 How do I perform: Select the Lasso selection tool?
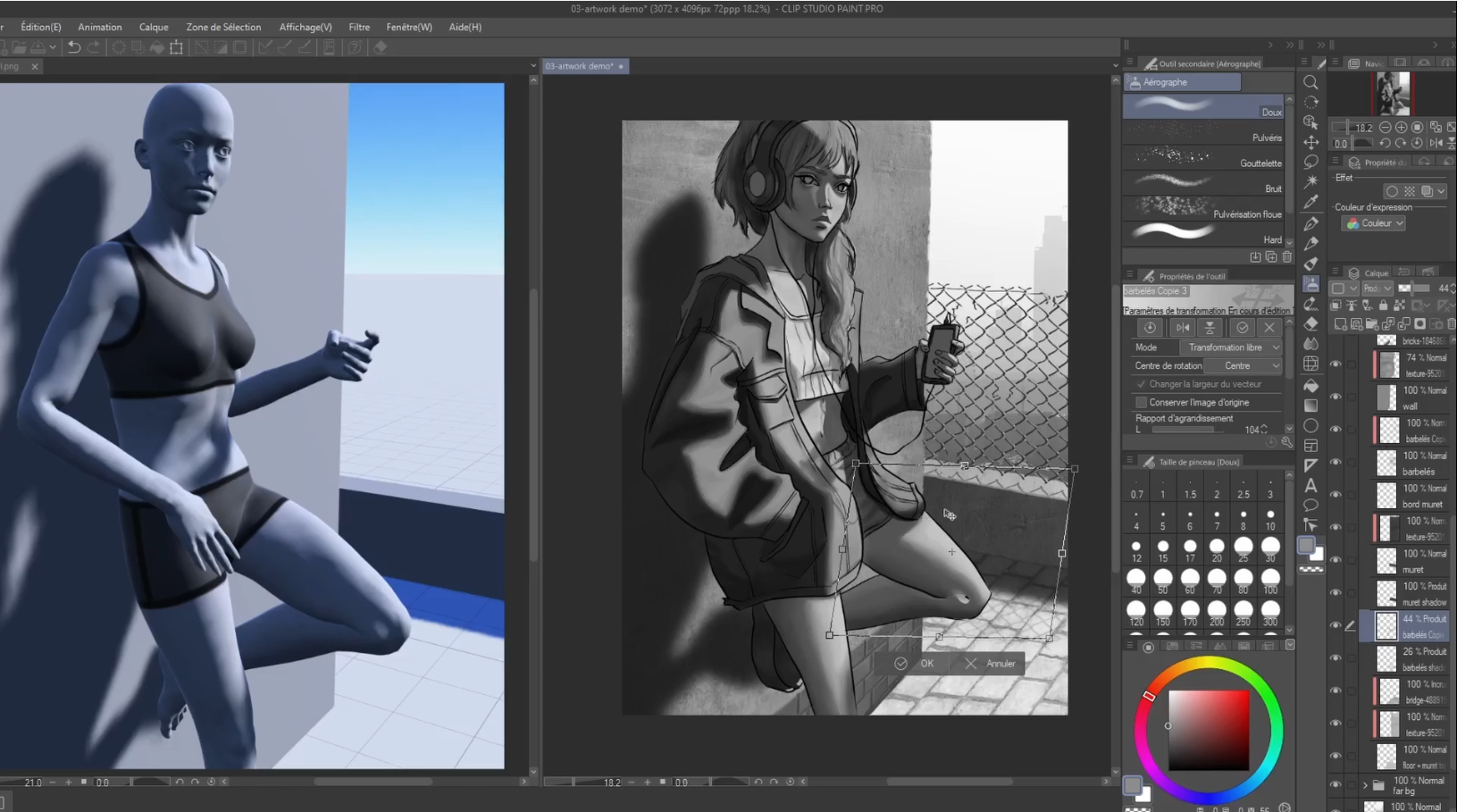(1310, 162)
